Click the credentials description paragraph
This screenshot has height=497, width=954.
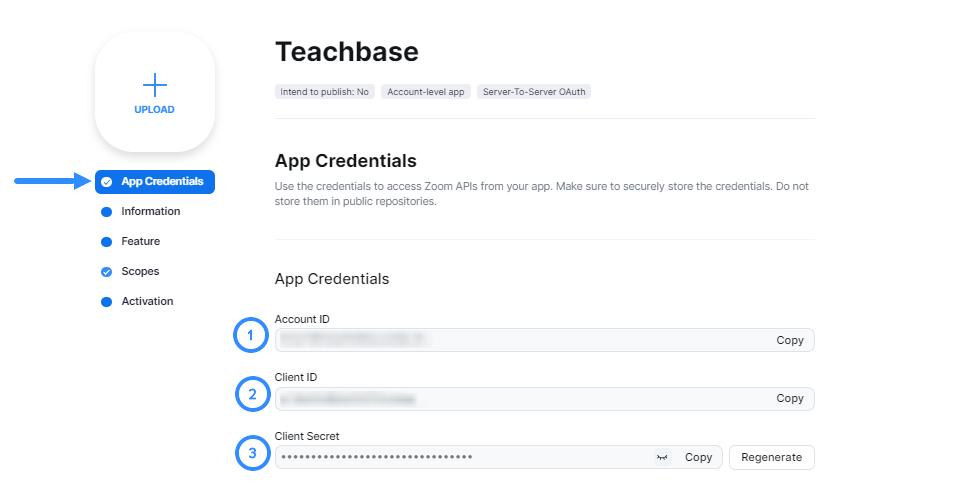click(x=541, y=193)
